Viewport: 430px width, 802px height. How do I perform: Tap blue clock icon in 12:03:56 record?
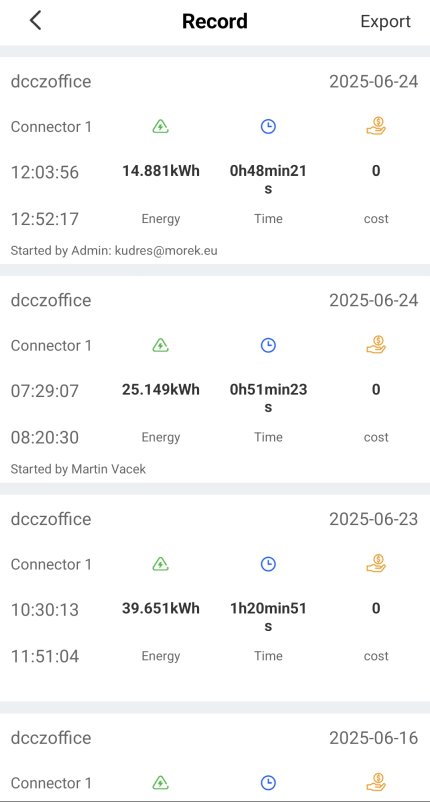(x=268, y=126)
